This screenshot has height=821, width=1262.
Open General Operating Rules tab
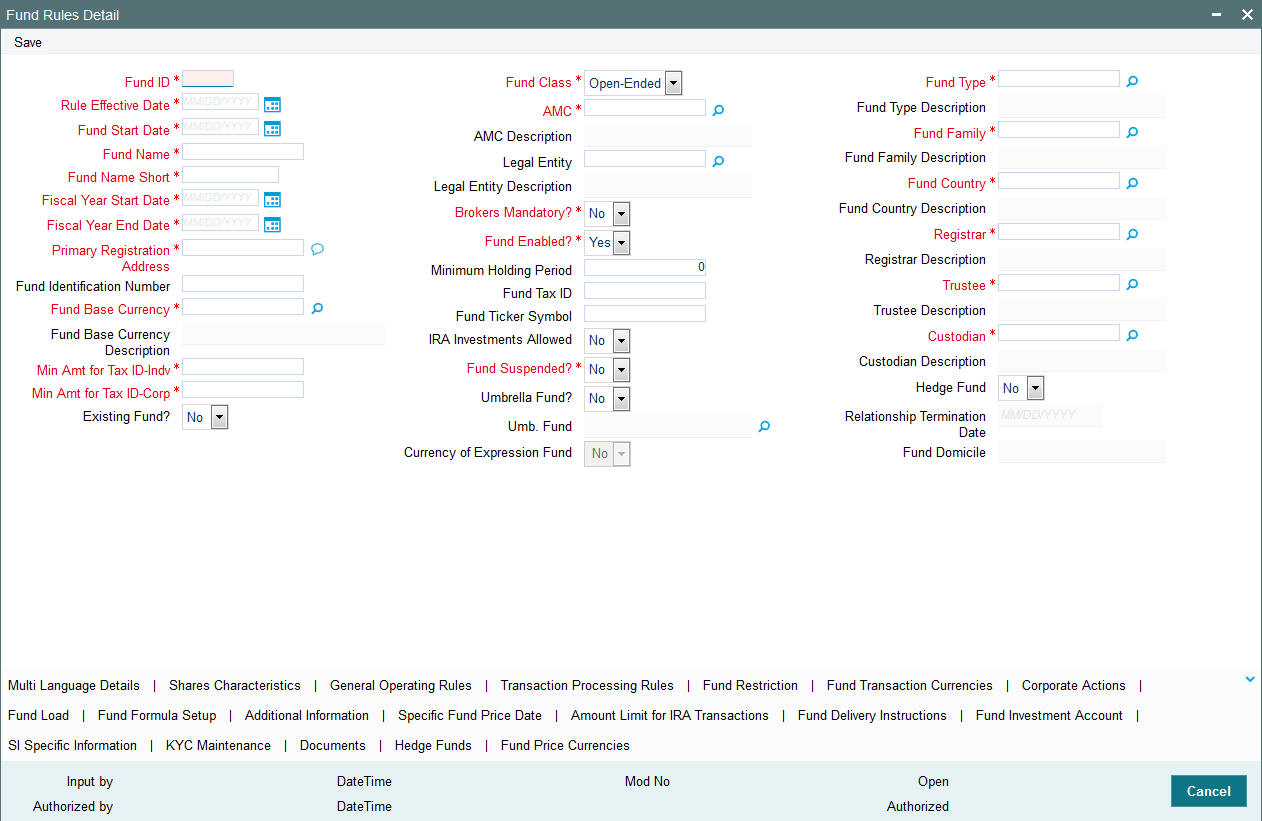(401, 686)
